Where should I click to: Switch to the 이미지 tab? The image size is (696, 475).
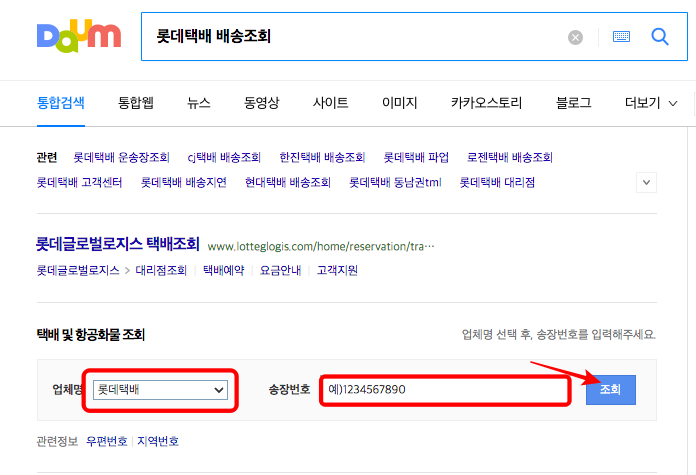(399, 103)
